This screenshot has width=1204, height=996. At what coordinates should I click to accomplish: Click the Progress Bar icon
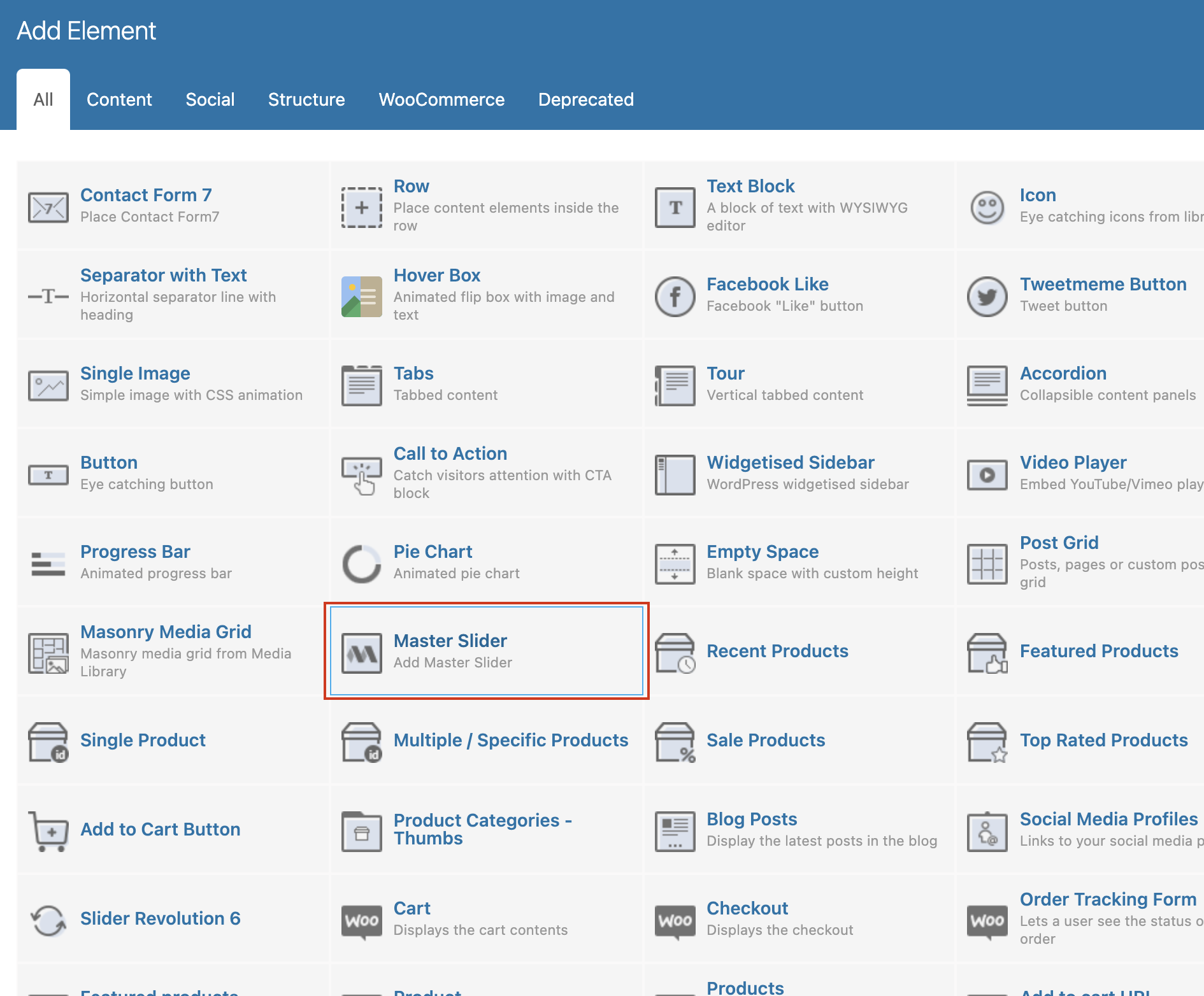48,564
